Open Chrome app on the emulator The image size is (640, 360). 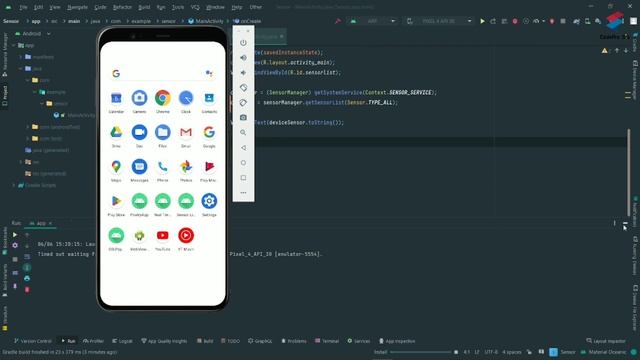tap(162, 98)
